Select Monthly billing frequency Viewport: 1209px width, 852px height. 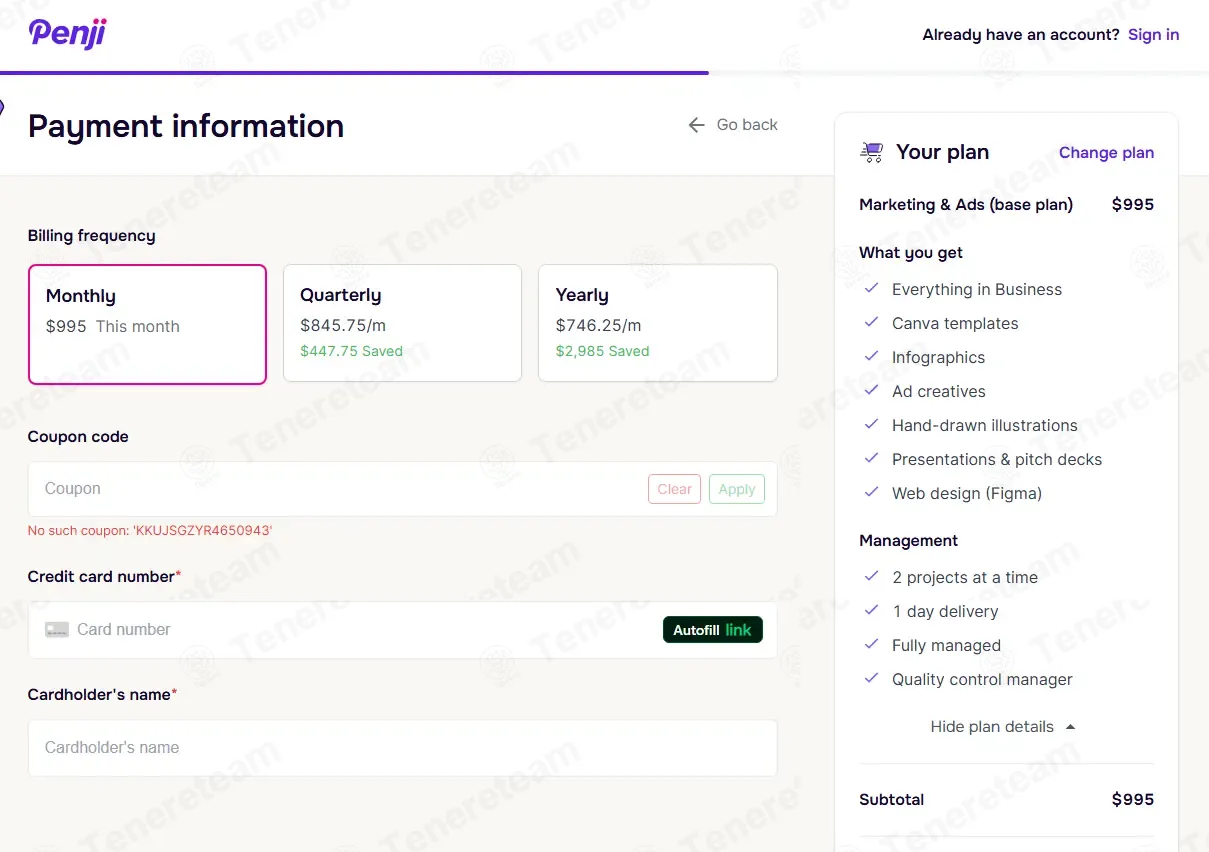(x=147, y=324)
